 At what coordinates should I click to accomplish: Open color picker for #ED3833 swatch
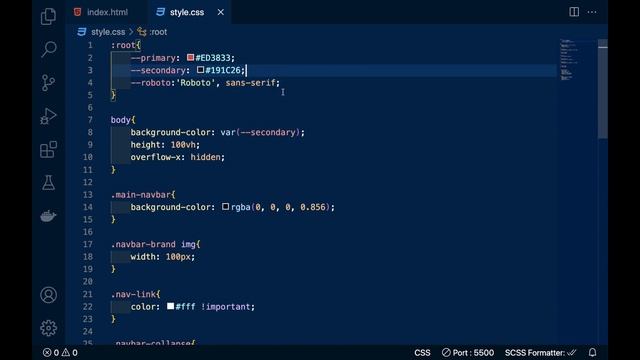pos(190,58)
